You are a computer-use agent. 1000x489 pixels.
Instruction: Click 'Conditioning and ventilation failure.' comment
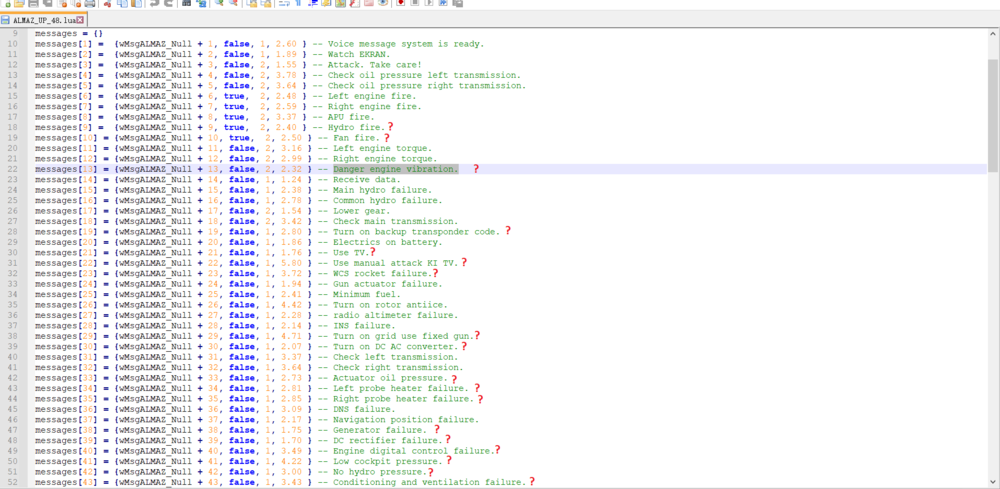click(x=429, y=483)
